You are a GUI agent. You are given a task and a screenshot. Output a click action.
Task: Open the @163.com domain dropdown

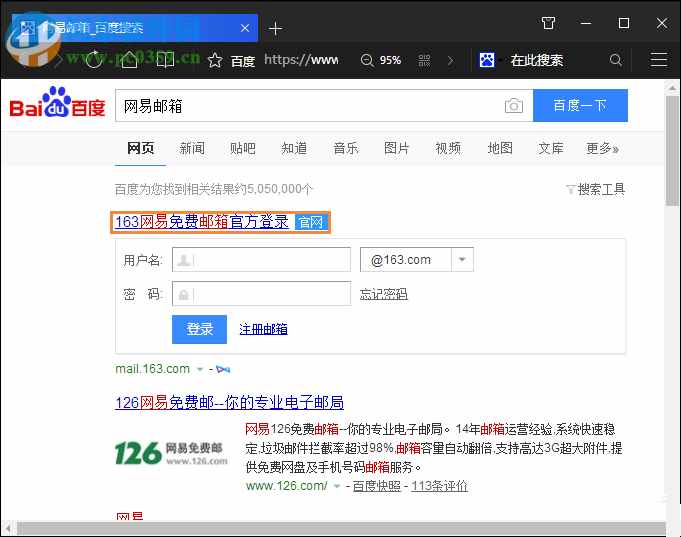[462, 259]
